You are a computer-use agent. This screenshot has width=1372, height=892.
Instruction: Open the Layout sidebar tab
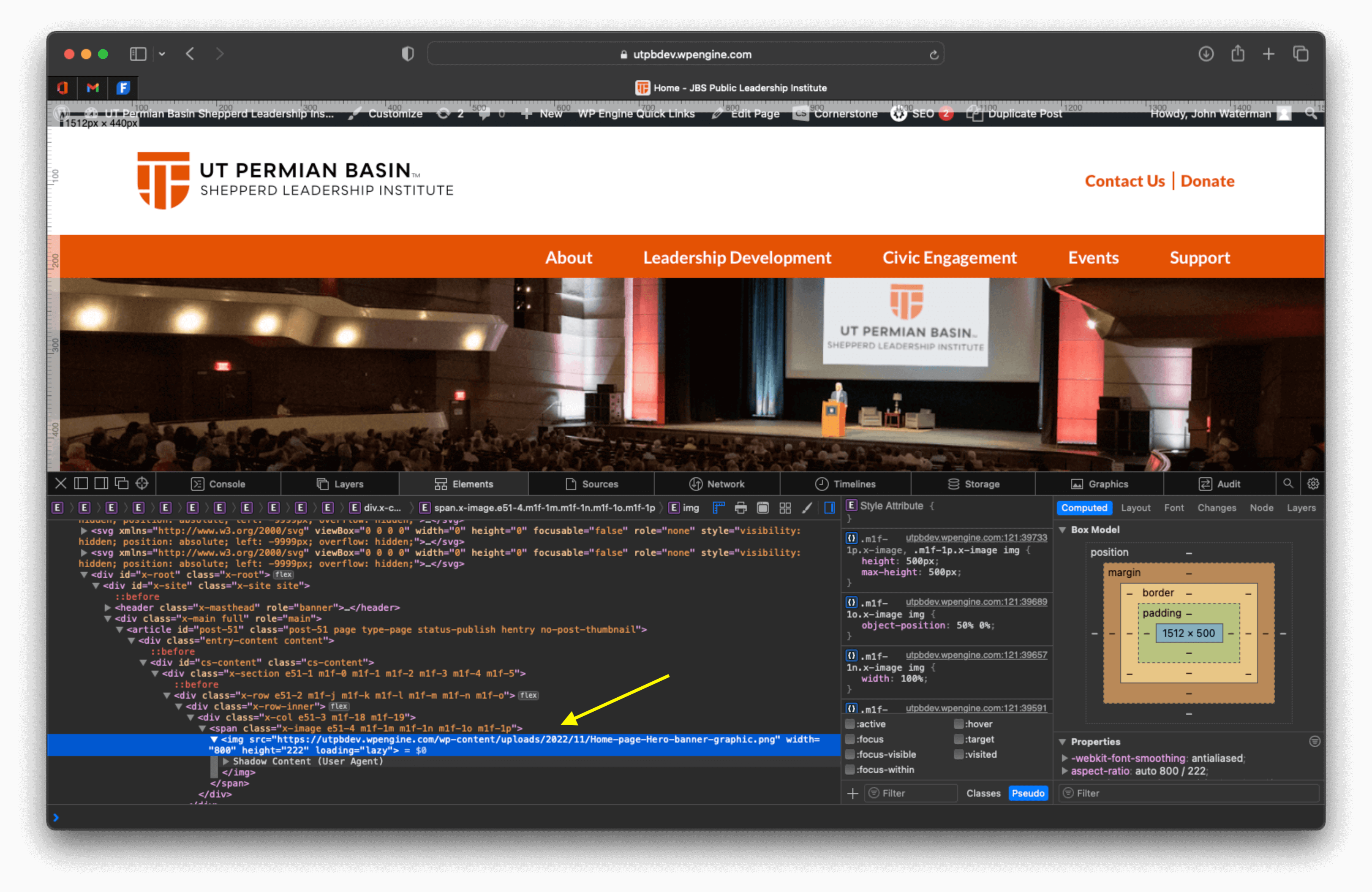pos(1135,508)
